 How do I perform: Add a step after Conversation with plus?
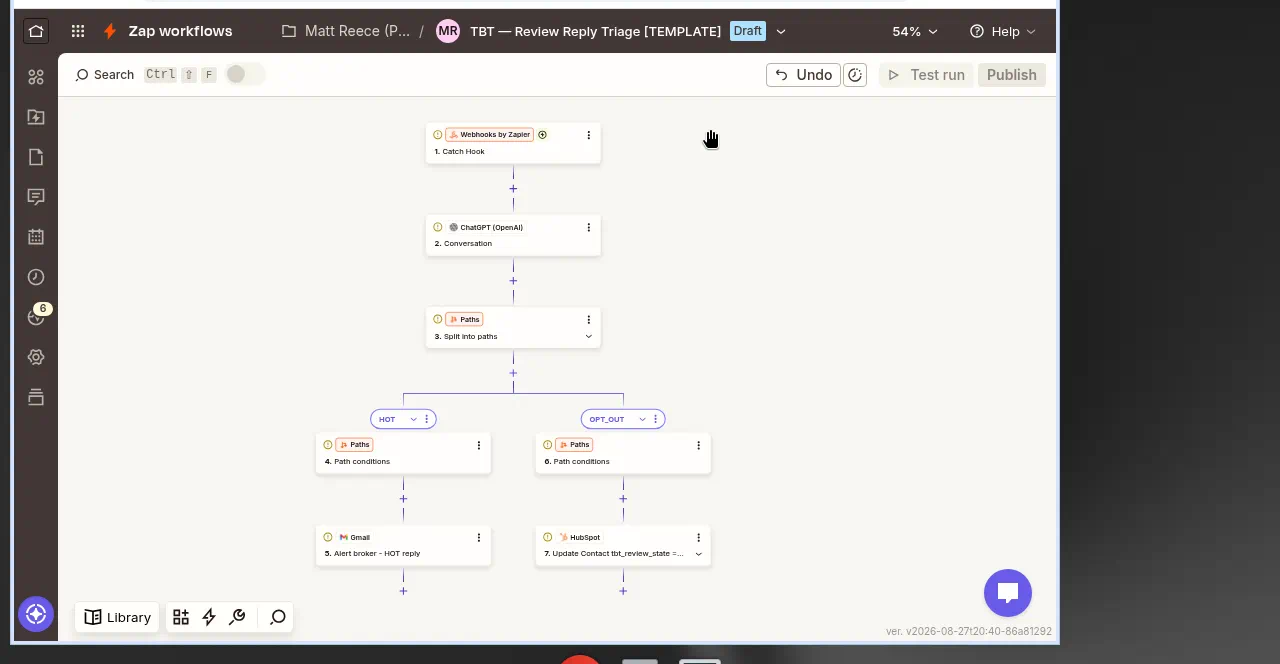(x=513, y=281)
